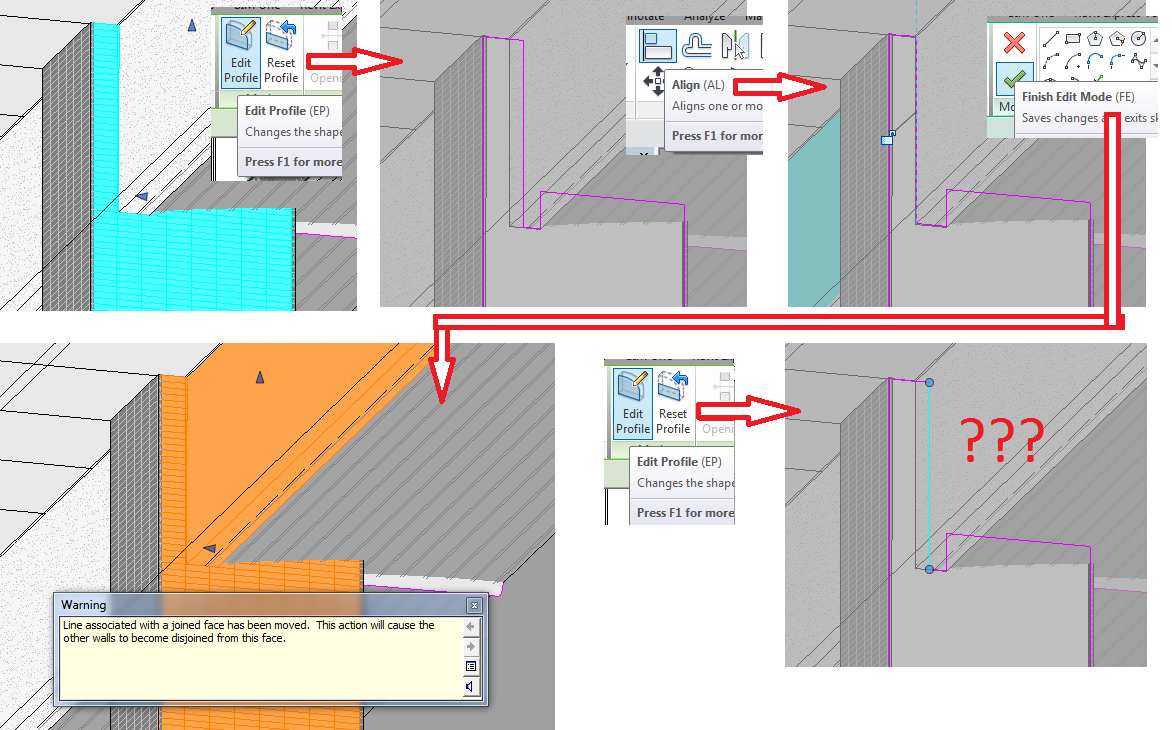Click the Annotate ribbon tab

coord(645,17)
